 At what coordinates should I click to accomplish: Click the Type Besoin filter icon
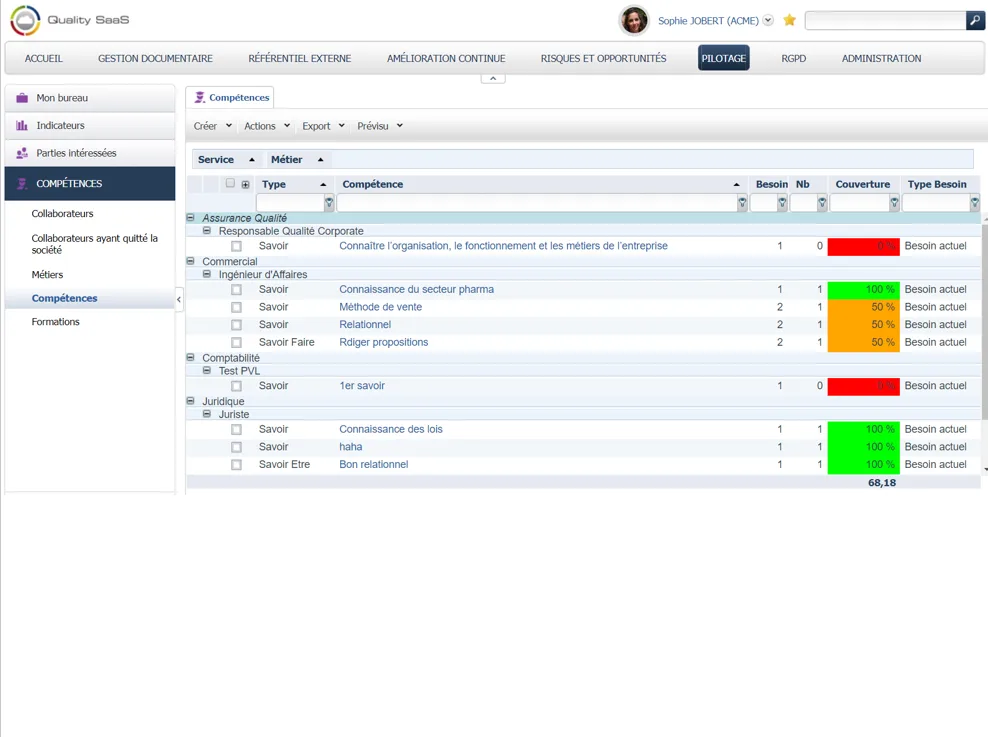tap(975, 203)
